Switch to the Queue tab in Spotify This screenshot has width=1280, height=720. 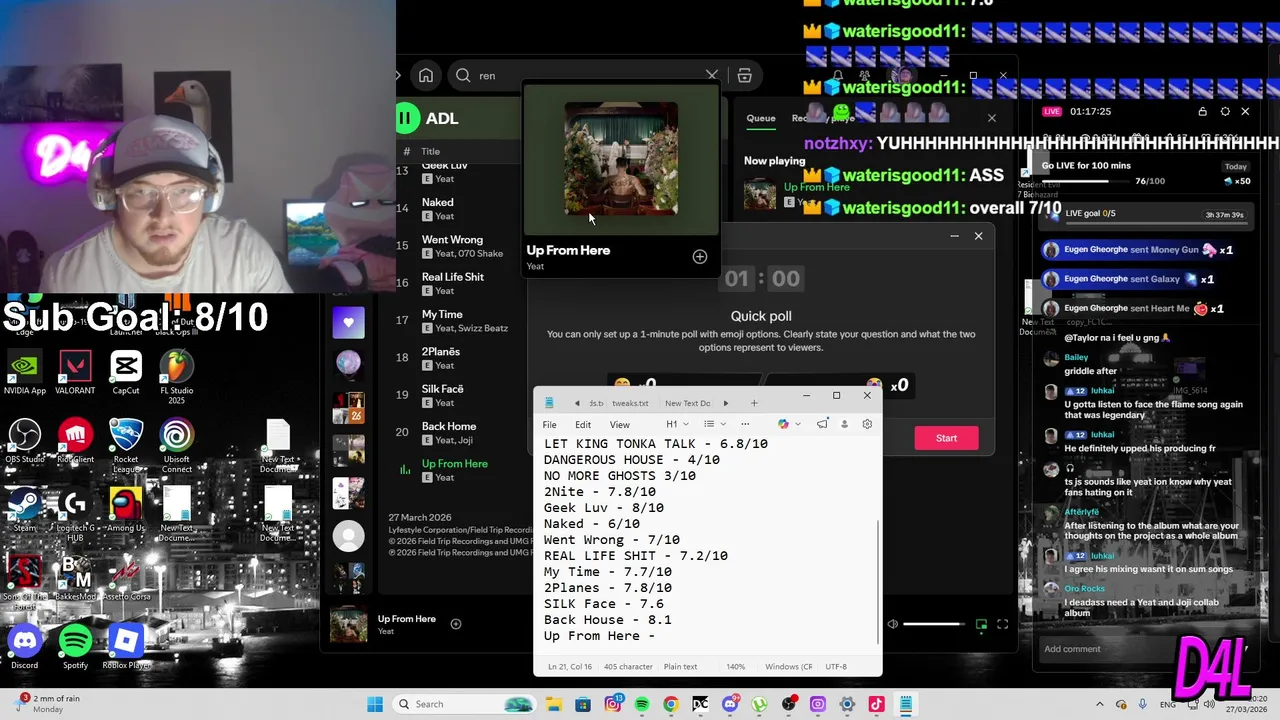click(760, 118)
